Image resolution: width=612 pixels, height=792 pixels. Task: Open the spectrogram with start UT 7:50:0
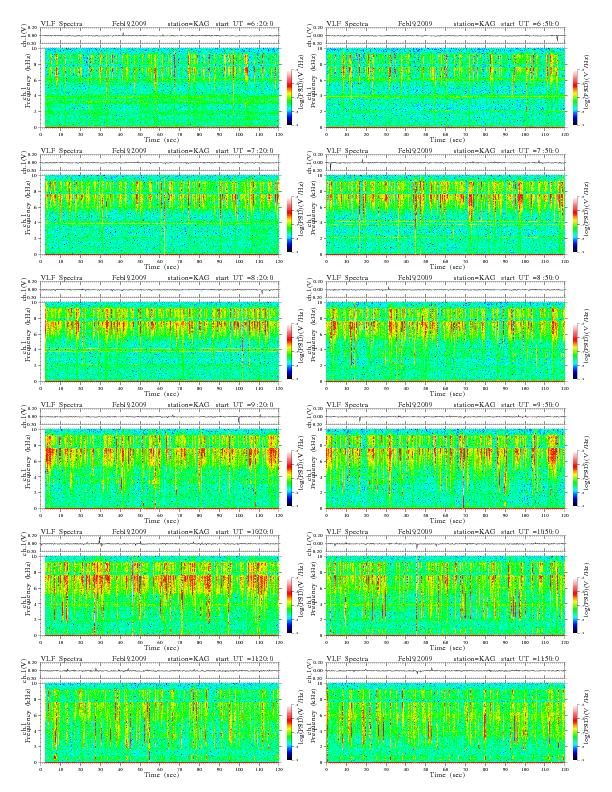pos(445,215)
